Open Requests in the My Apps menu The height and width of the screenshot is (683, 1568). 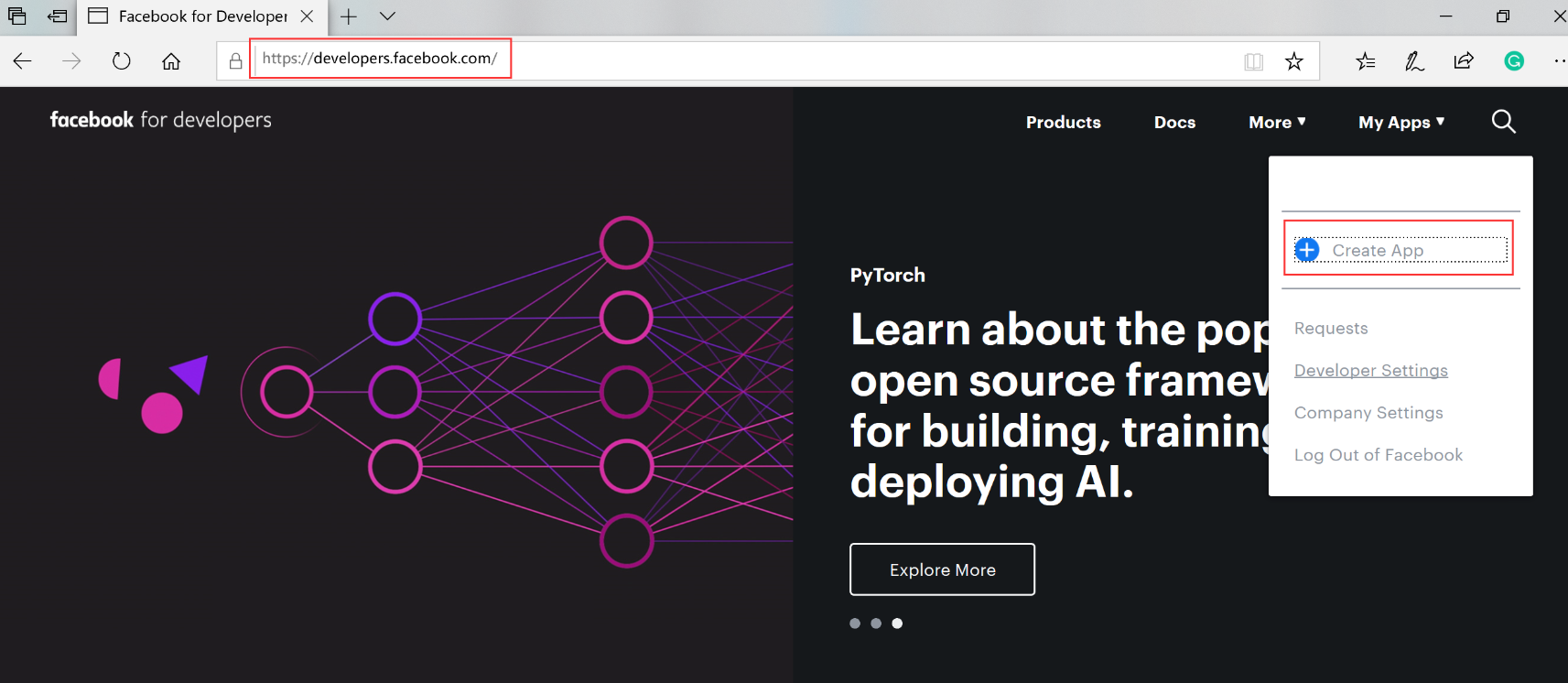click(x=1331, y=329)
